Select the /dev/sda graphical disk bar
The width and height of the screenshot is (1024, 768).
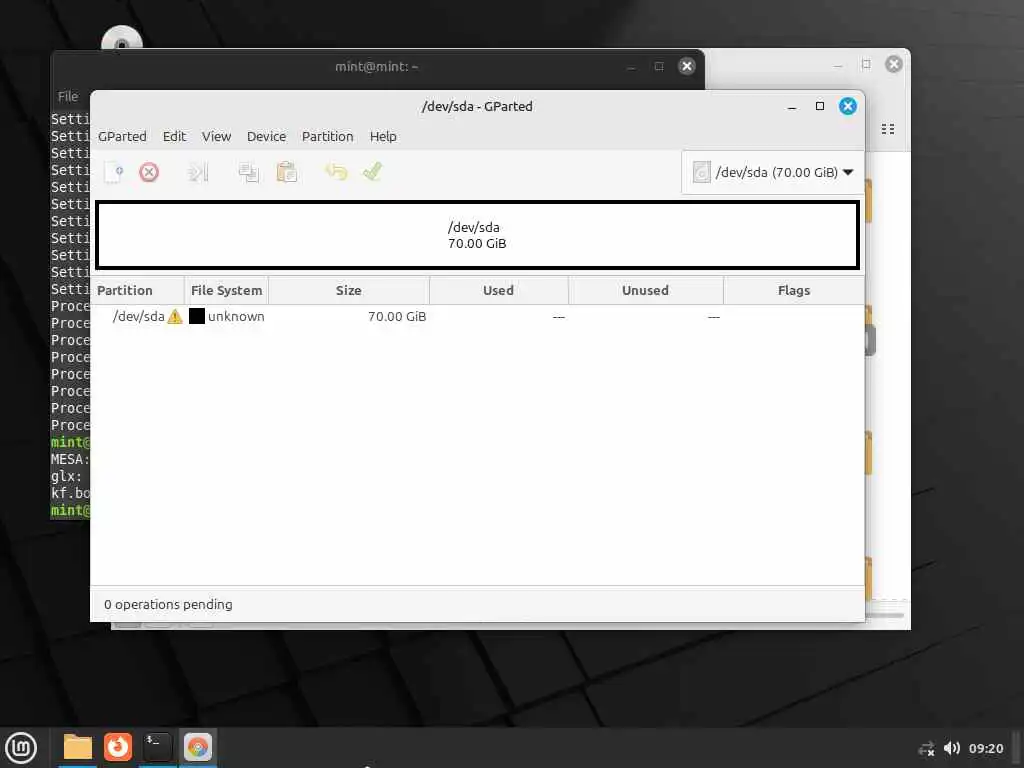tap(477, 235)
